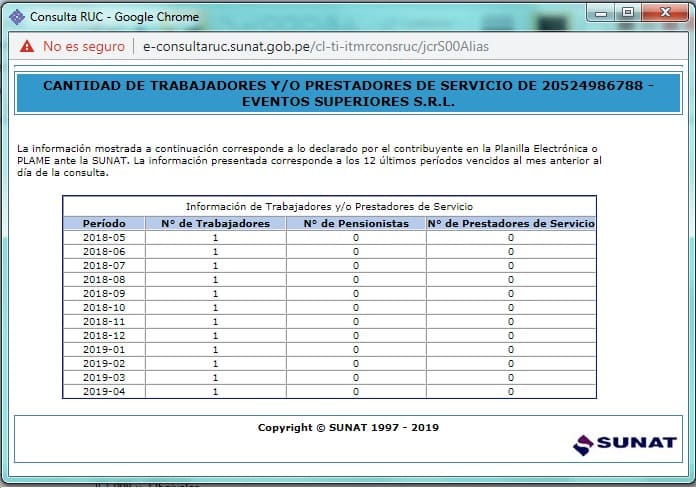Click the 'N° de Trabajadores' column header
Screen dimensions: 696x488
(216, 223)
